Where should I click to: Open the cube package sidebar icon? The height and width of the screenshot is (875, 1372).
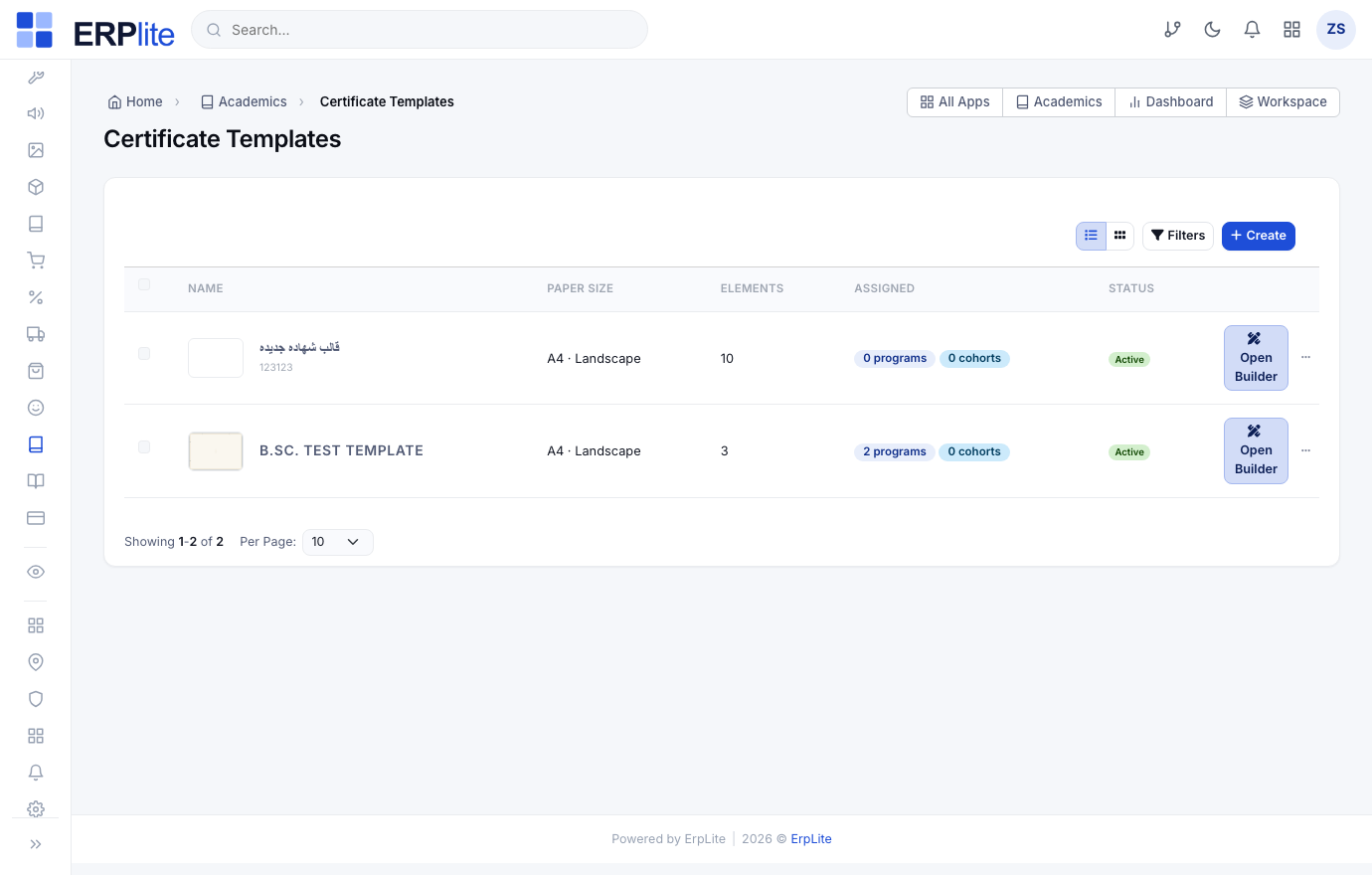tap(36, 187)
